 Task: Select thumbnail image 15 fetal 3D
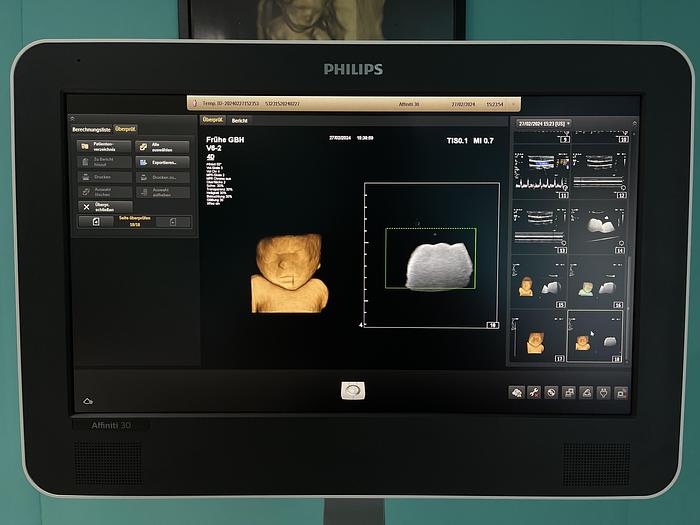[x=539, y=282]
